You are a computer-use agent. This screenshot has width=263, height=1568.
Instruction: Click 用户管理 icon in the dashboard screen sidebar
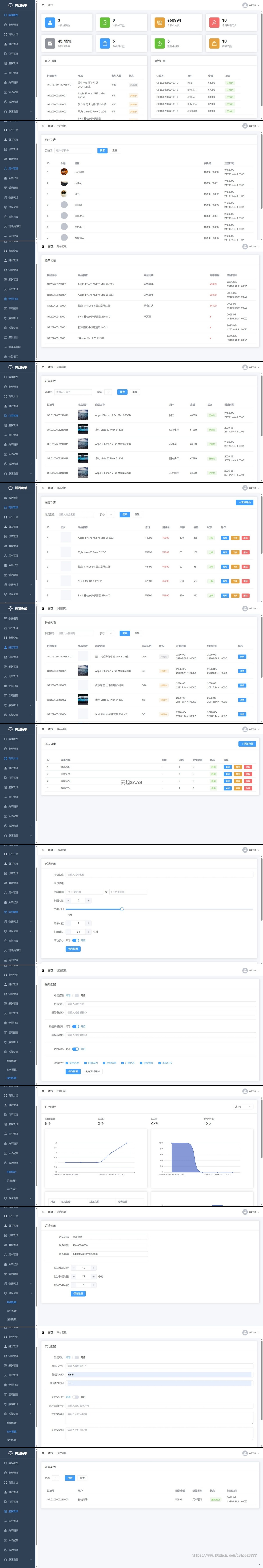pyautogui.click(x=5, y=73)
